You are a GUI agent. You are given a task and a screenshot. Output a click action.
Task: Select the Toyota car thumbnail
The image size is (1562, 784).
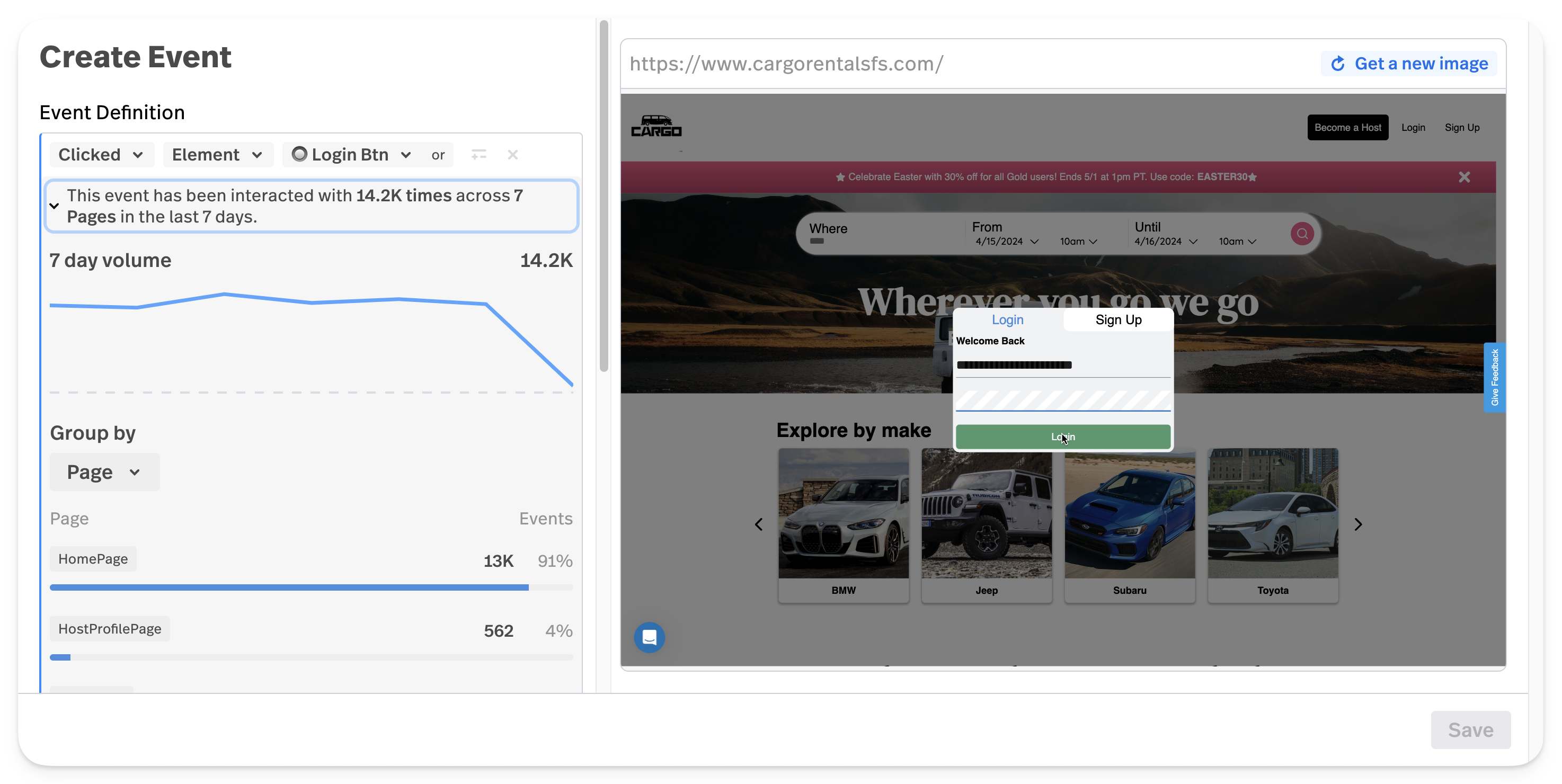click(x=1272, y=524)
